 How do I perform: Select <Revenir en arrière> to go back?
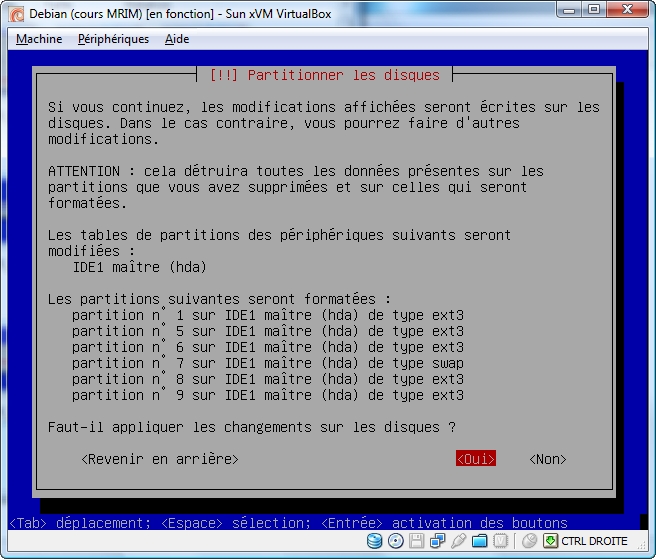[160, 459]
